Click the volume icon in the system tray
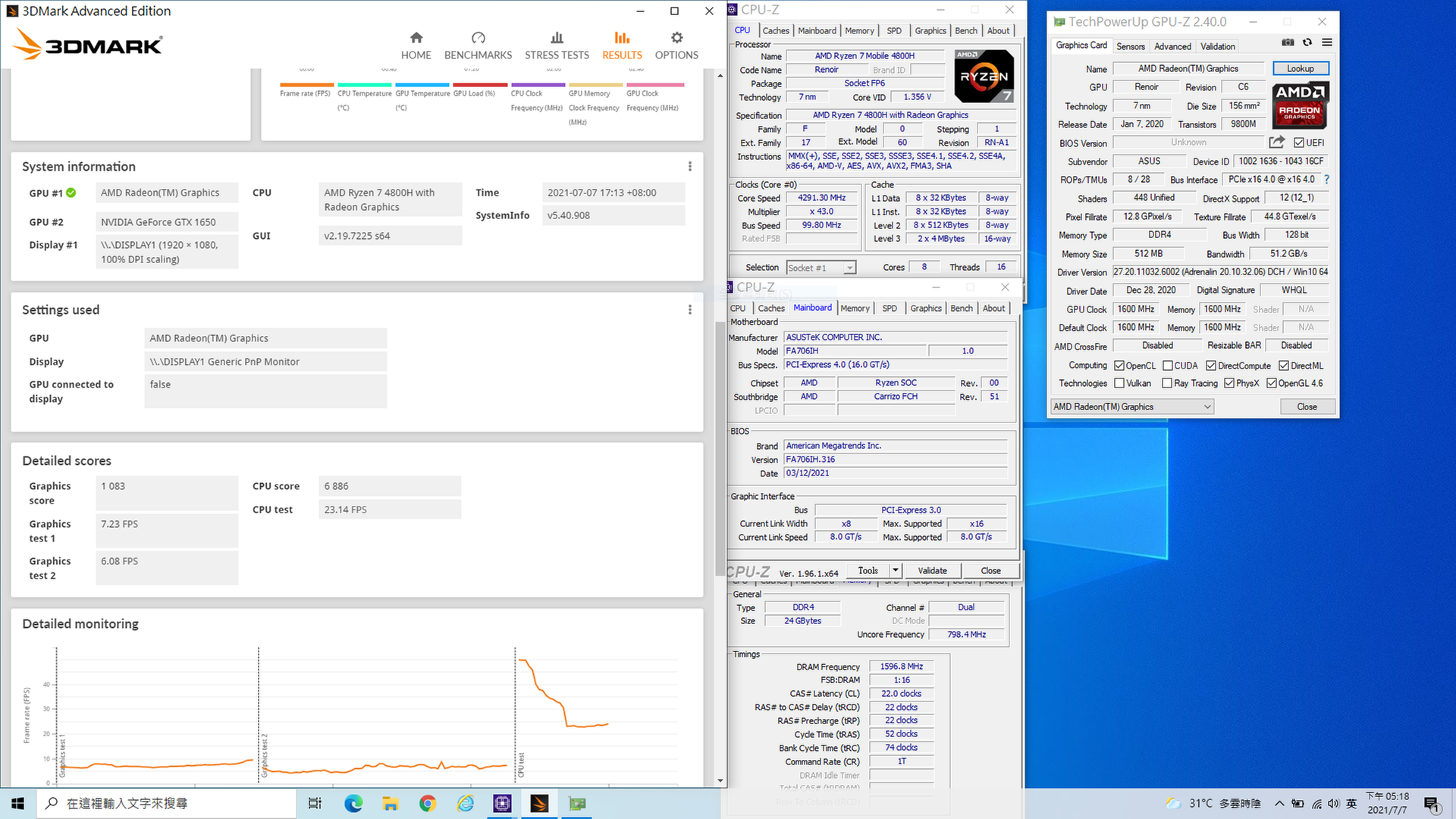 pos(1334,803)
